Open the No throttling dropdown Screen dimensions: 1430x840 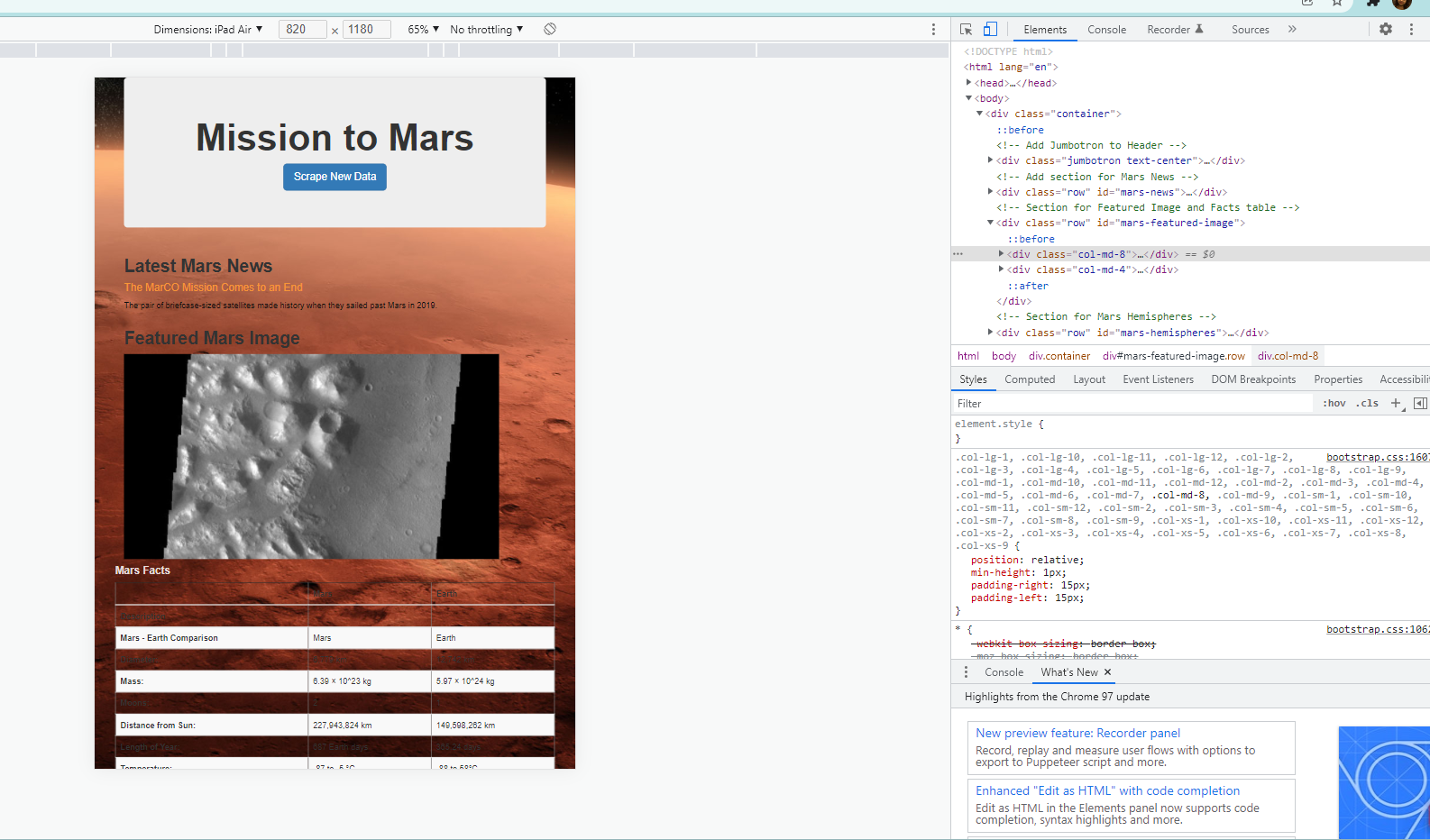point(487,30)
